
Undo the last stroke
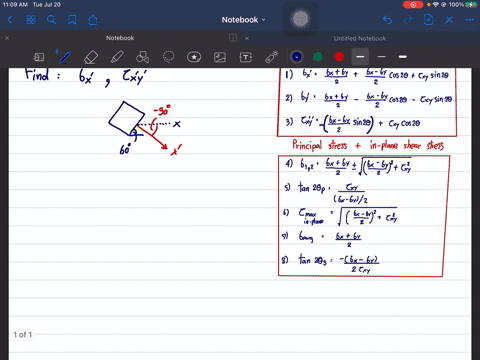387,20
